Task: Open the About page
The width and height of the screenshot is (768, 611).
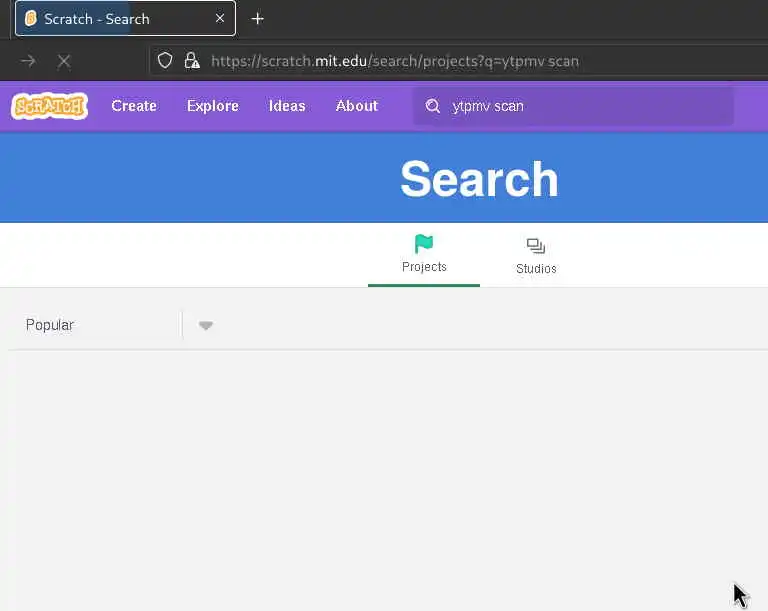Action: [357, 106]
